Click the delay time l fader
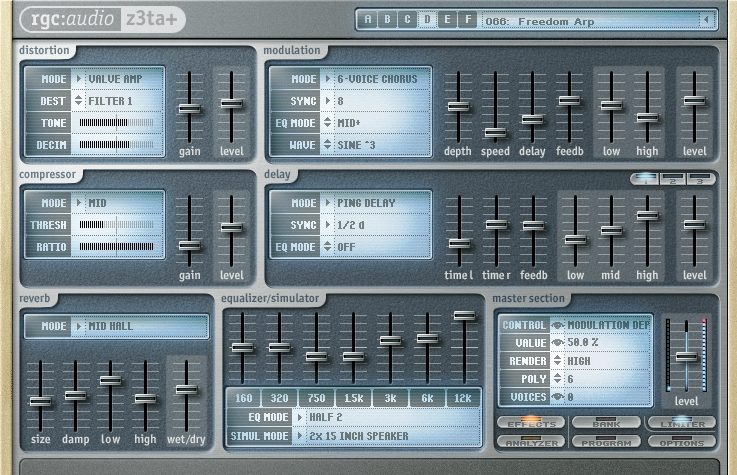The width and height of the screenshot is (737, 475). click(459, 243)
